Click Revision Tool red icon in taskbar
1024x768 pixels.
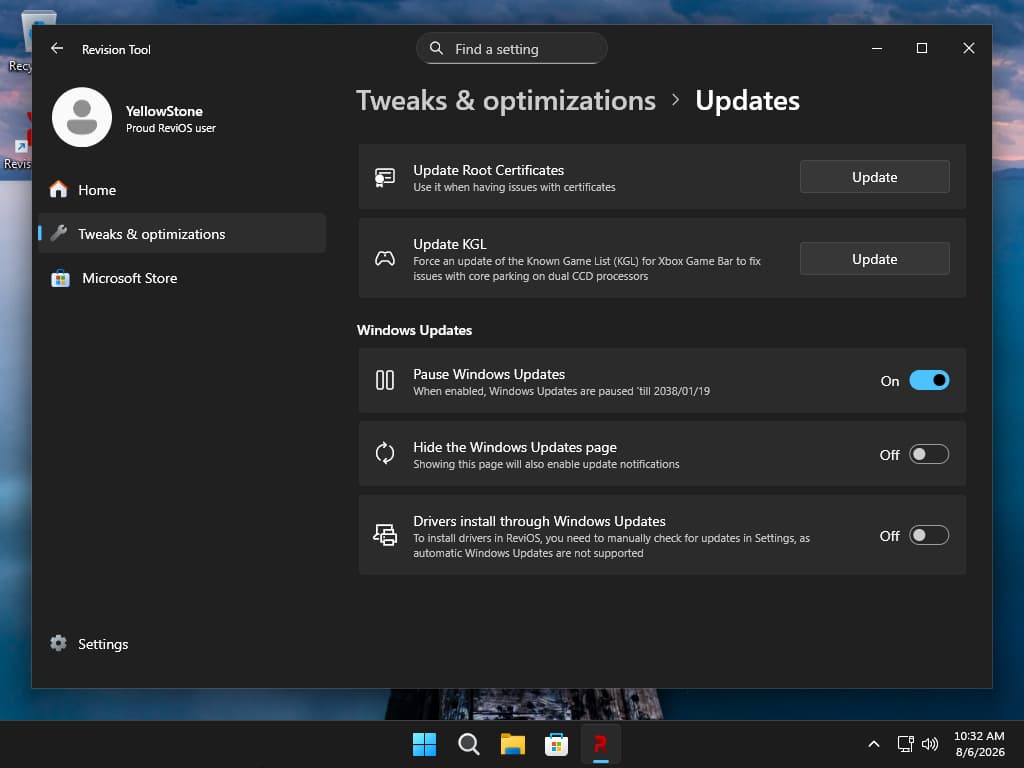600,744
